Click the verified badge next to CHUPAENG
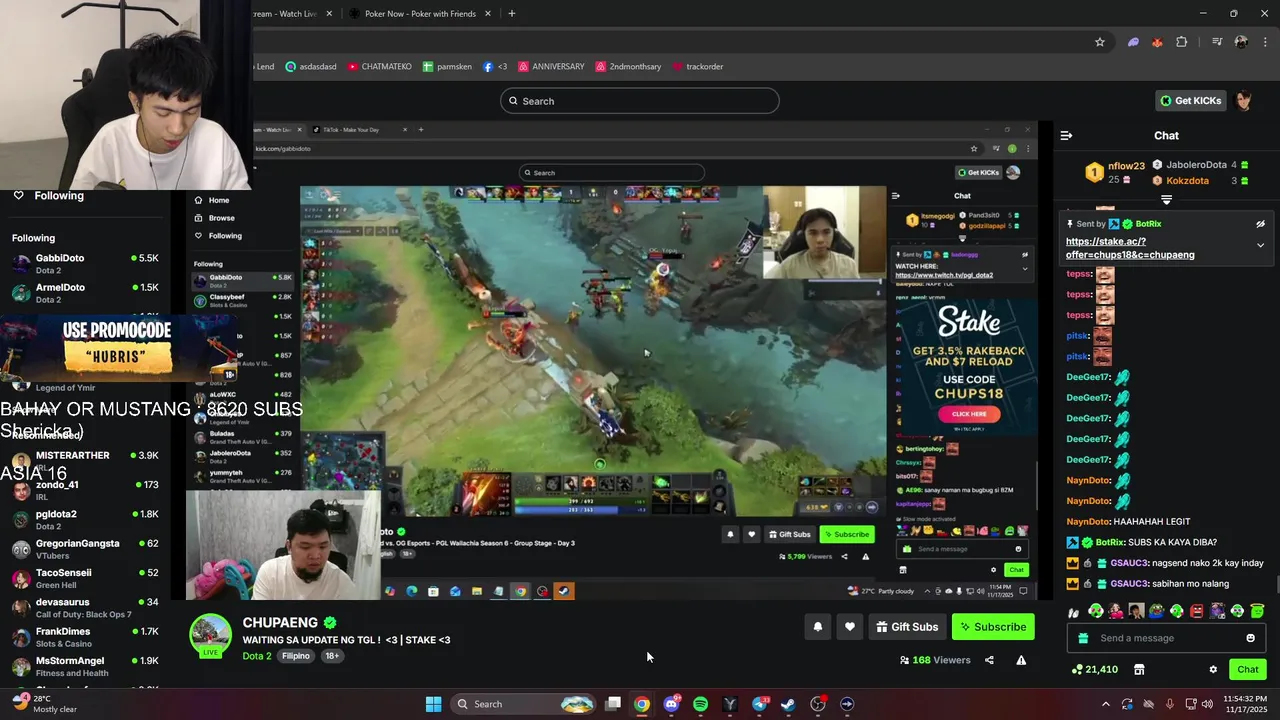The height and width of the screenshot is (720, 1280). (330, 622)
